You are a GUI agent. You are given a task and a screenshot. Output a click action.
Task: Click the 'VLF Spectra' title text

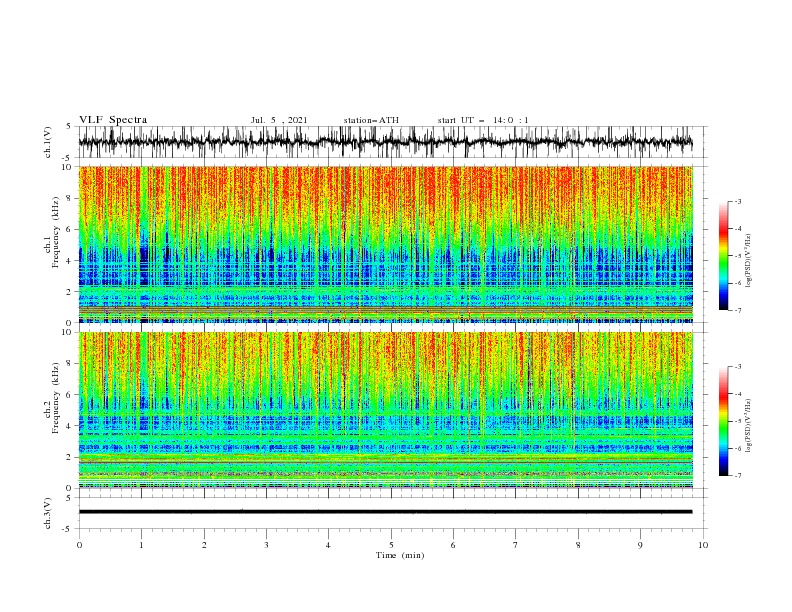click(x=113, y=120)
